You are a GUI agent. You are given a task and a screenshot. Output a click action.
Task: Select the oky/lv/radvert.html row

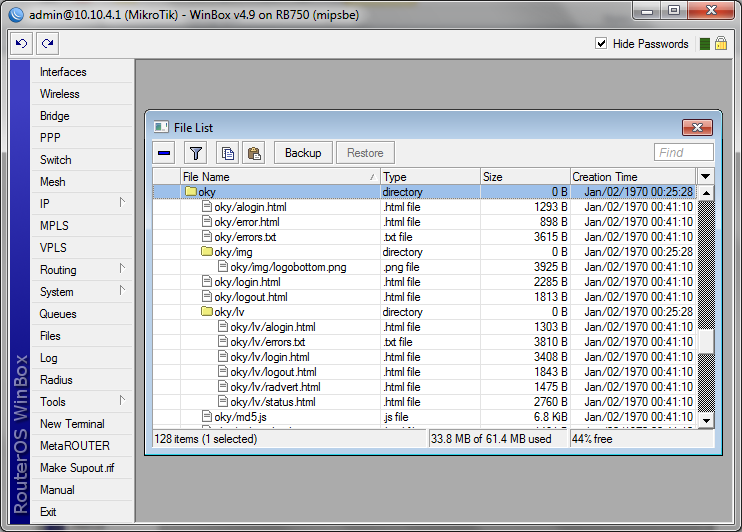pos(424,387)
